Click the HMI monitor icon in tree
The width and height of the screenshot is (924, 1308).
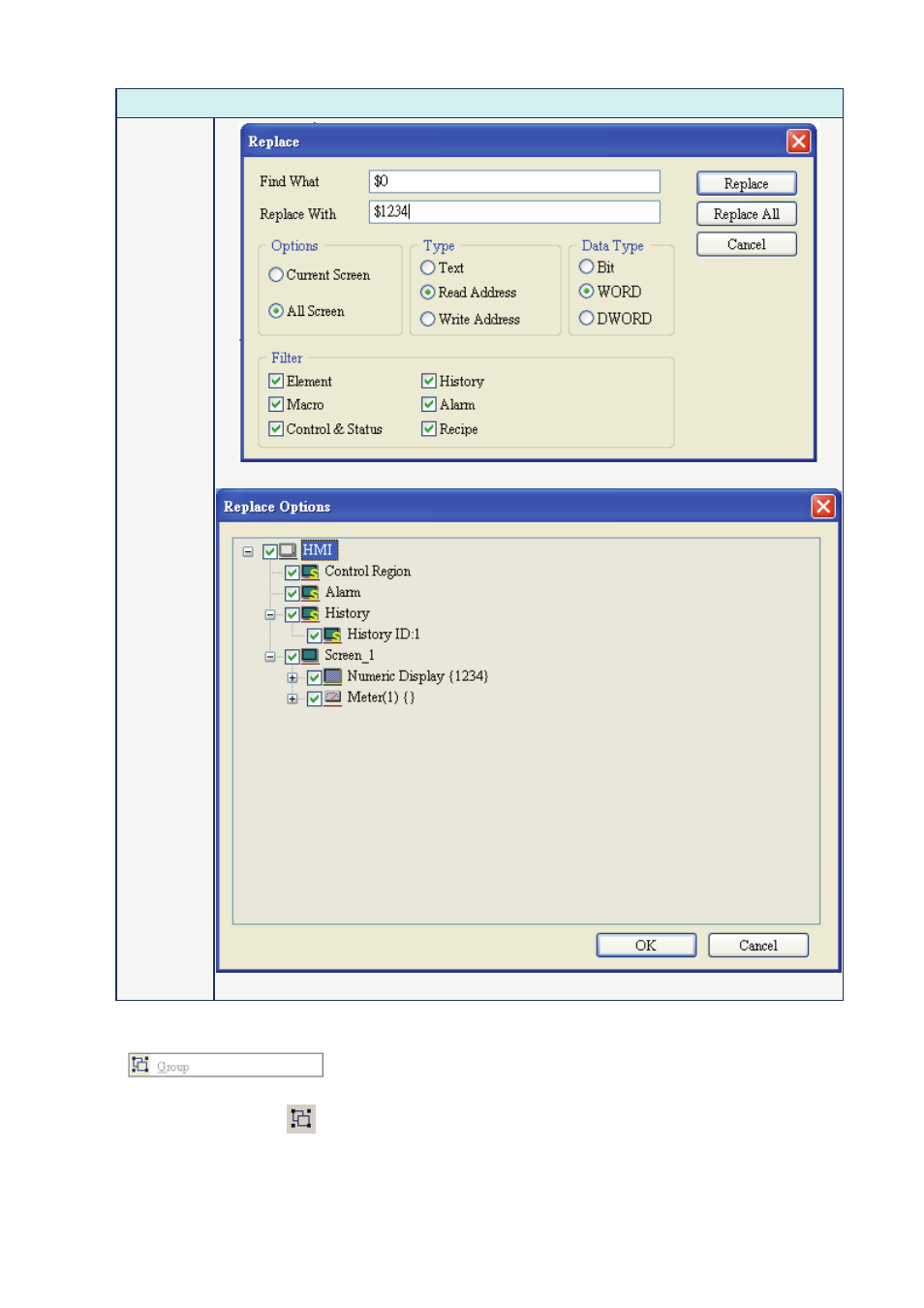pyautogui.click(x=289, y=550)
